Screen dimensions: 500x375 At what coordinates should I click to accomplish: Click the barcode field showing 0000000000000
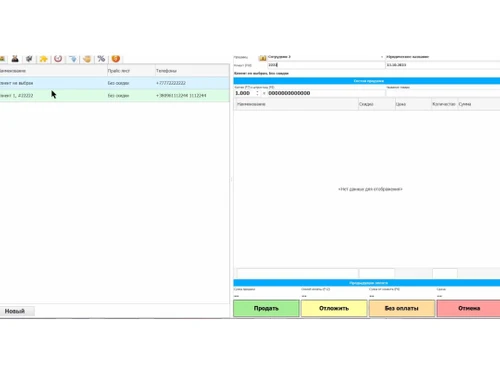click(326, 93)
